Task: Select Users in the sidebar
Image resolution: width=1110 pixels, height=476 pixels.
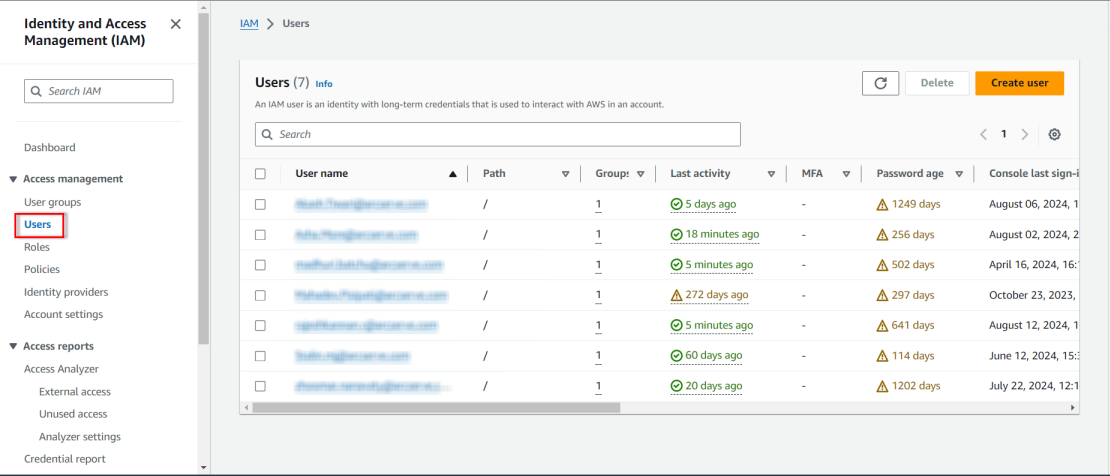Action: (38, 225)
